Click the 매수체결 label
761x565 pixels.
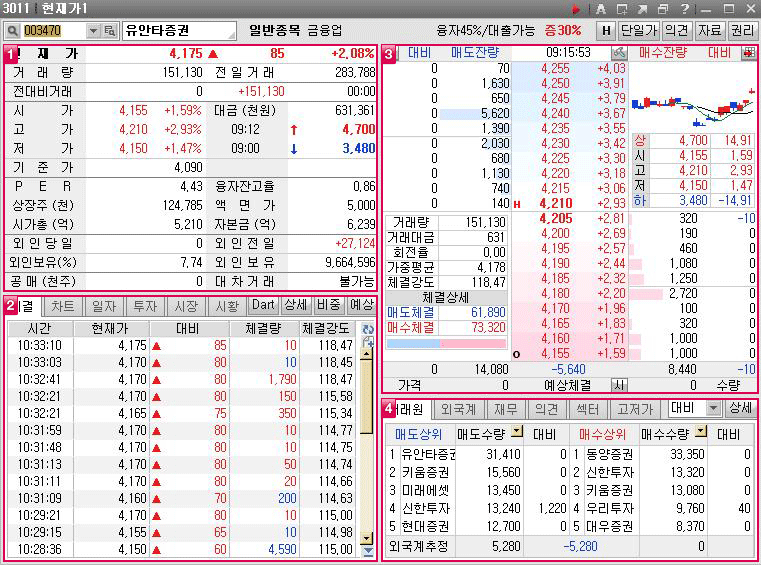pyautogui.click(x=411, y=328)
